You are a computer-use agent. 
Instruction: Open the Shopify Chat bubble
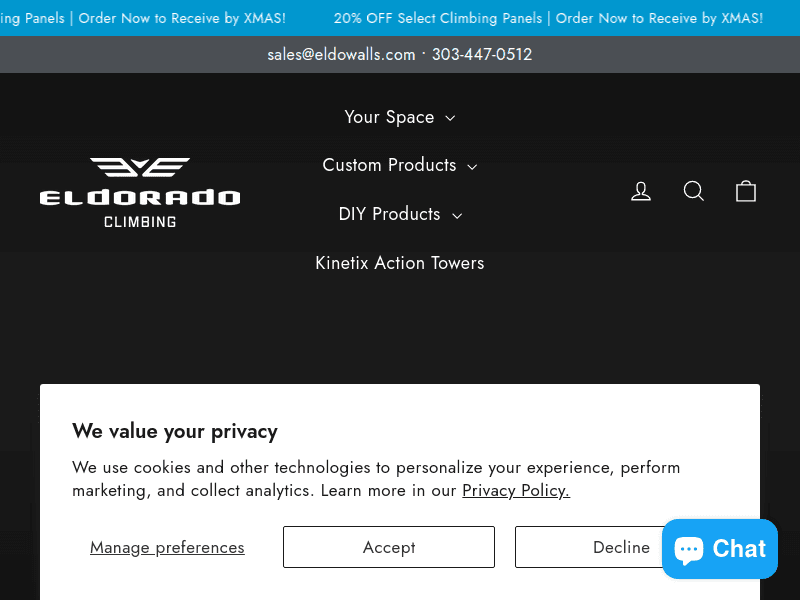720,549
